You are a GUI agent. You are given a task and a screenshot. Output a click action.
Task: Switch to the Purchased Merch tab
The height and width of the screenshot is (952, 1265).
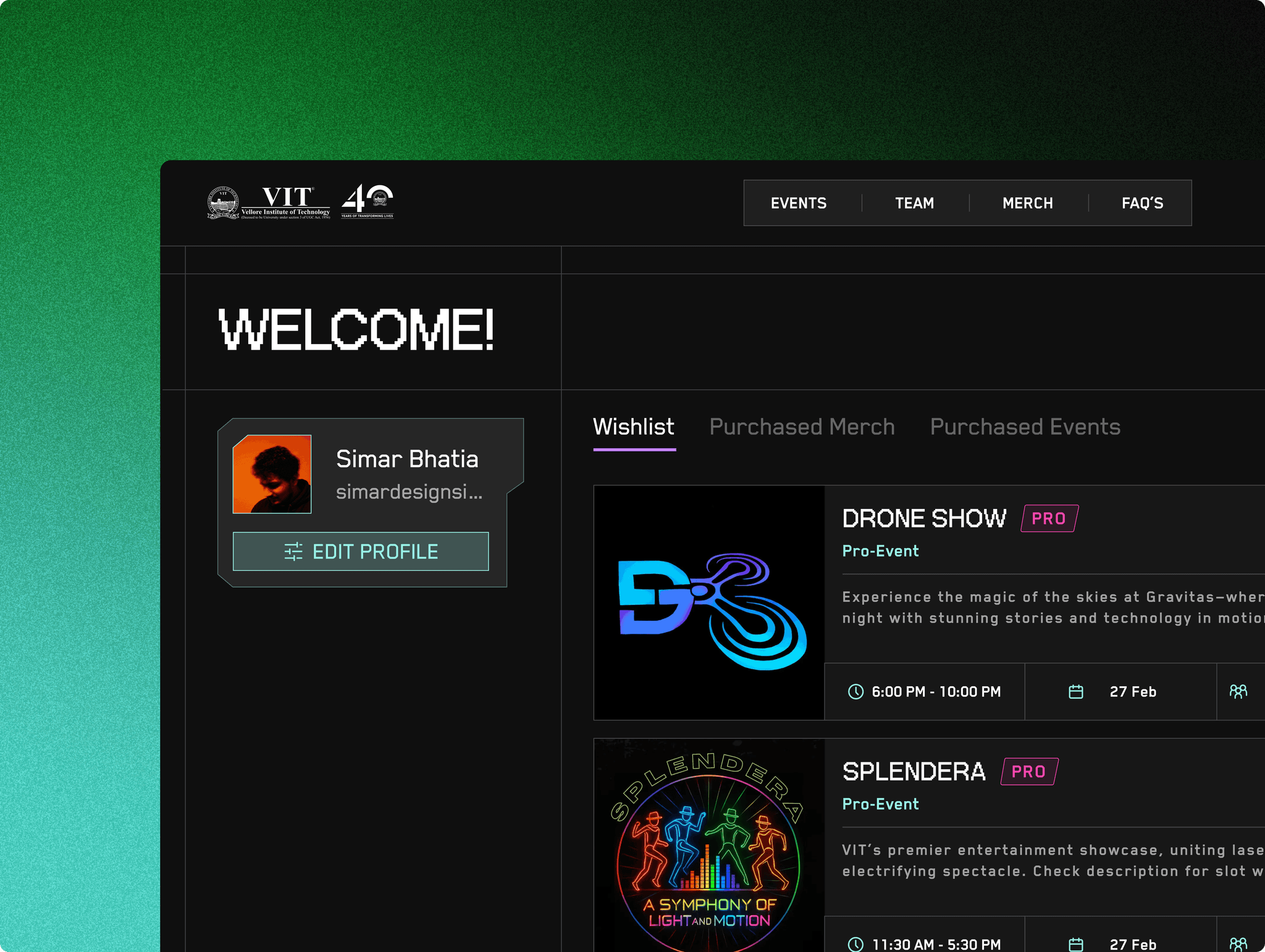(802, 427)
